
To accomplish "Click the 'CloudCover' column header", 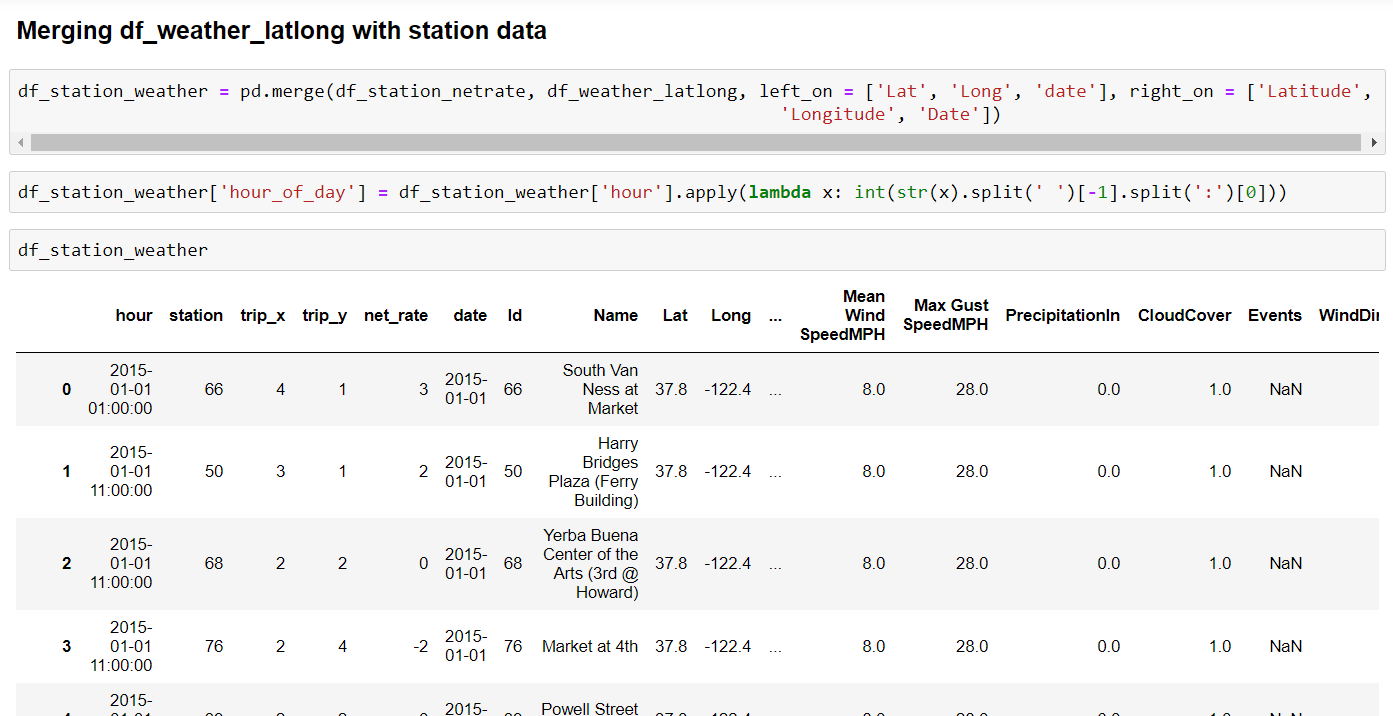I will [1184, 316].
